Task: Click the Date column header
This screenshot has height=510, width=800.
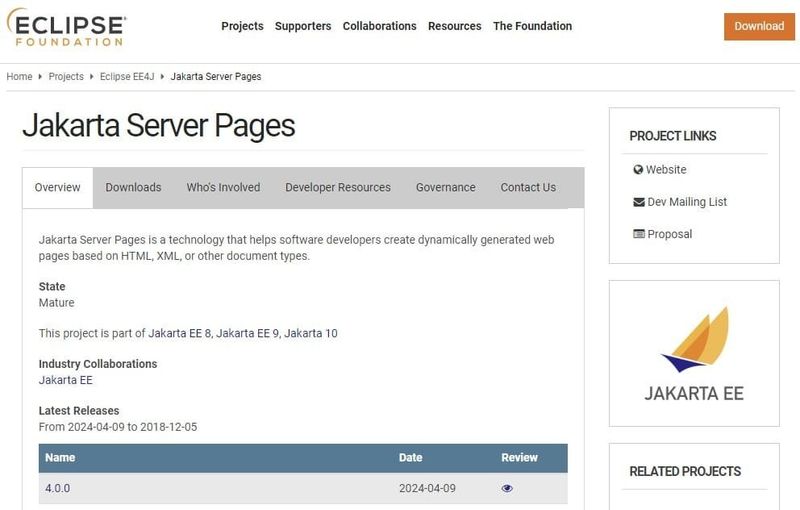Action: [410, 458]
